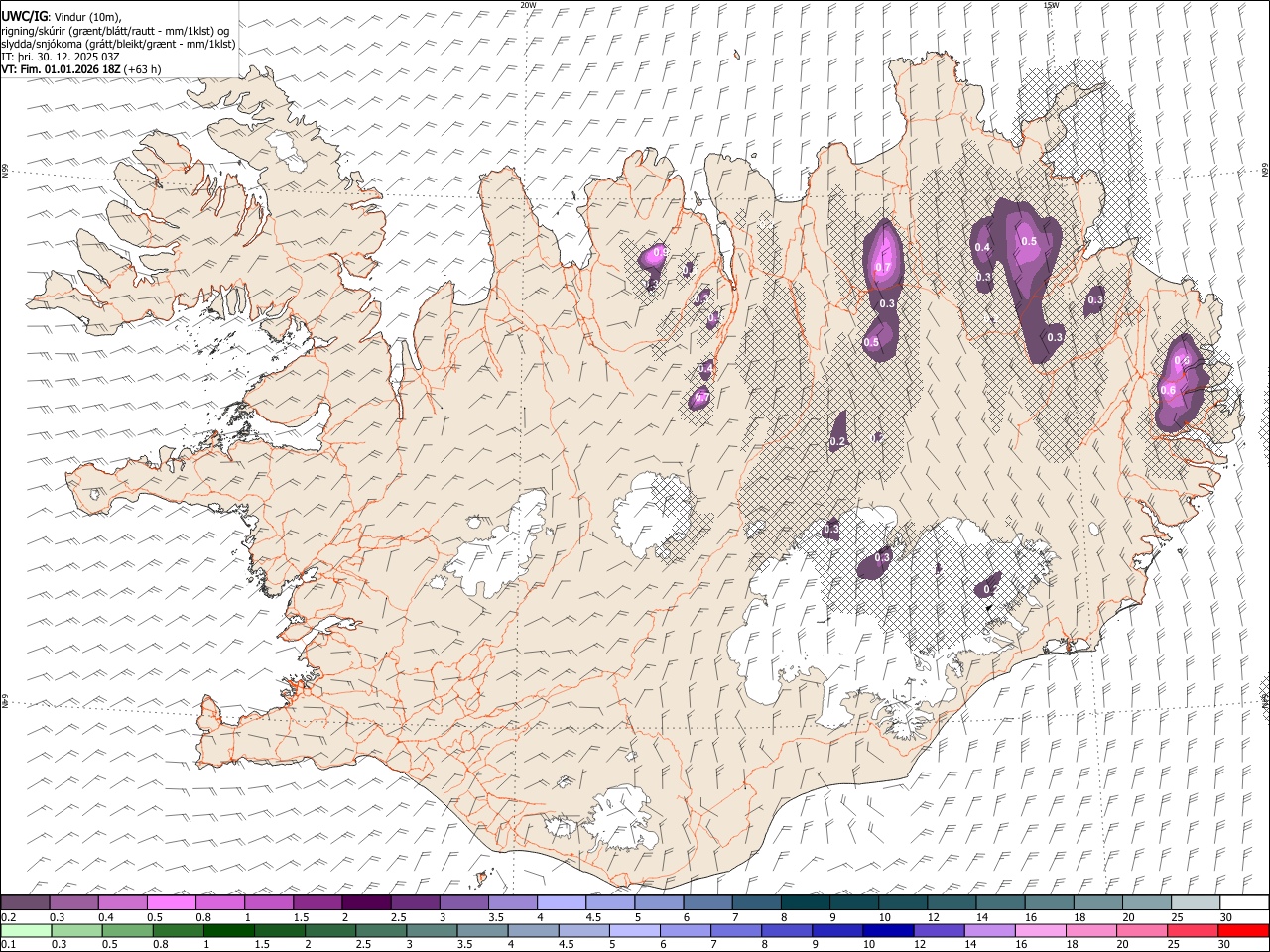Image resolution: width=1270 pixels, height=952 pixels.
Task: Click the upper legend swatch labeled 0.2
Action: 25,902
